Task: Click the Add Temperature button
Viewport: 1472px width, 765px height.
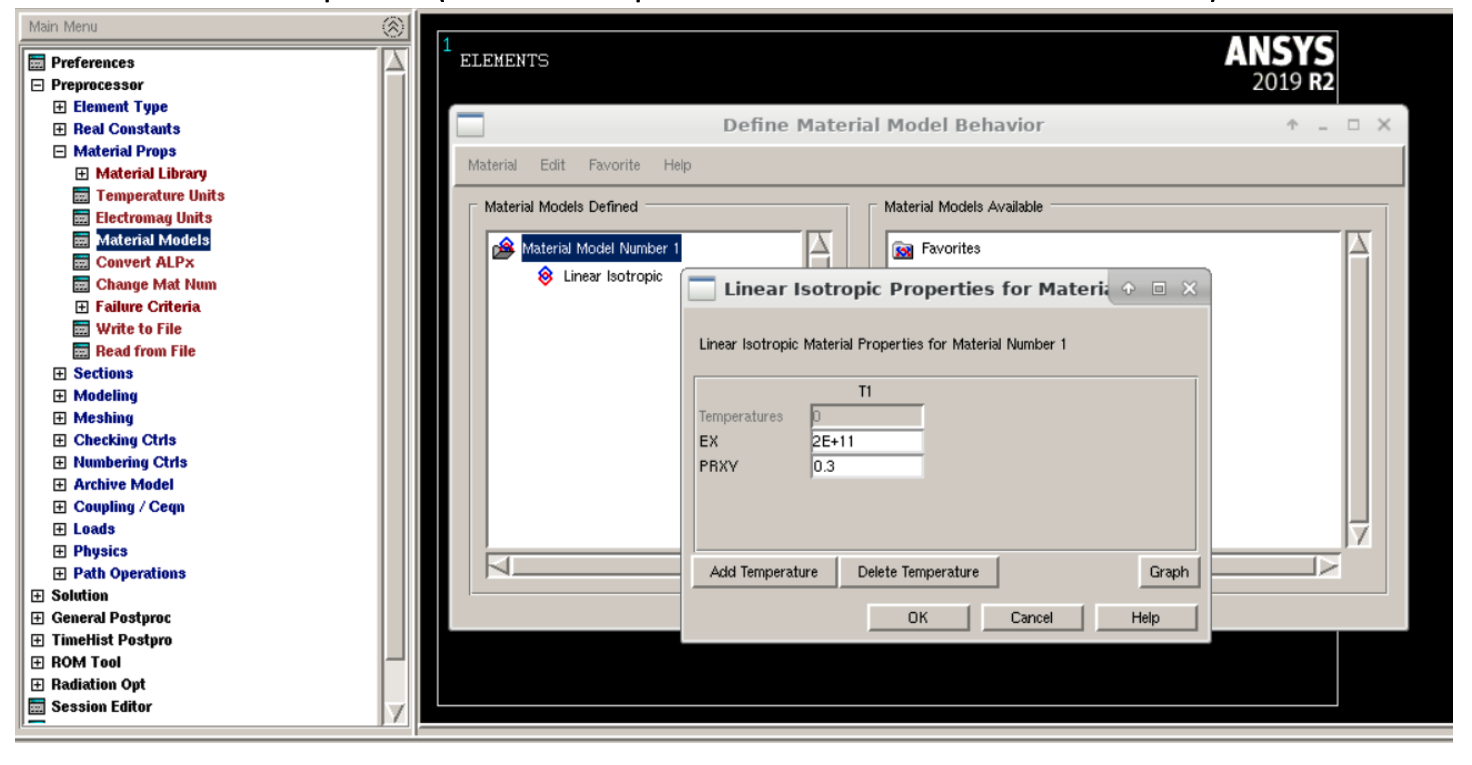Action: tap(764, 572)
